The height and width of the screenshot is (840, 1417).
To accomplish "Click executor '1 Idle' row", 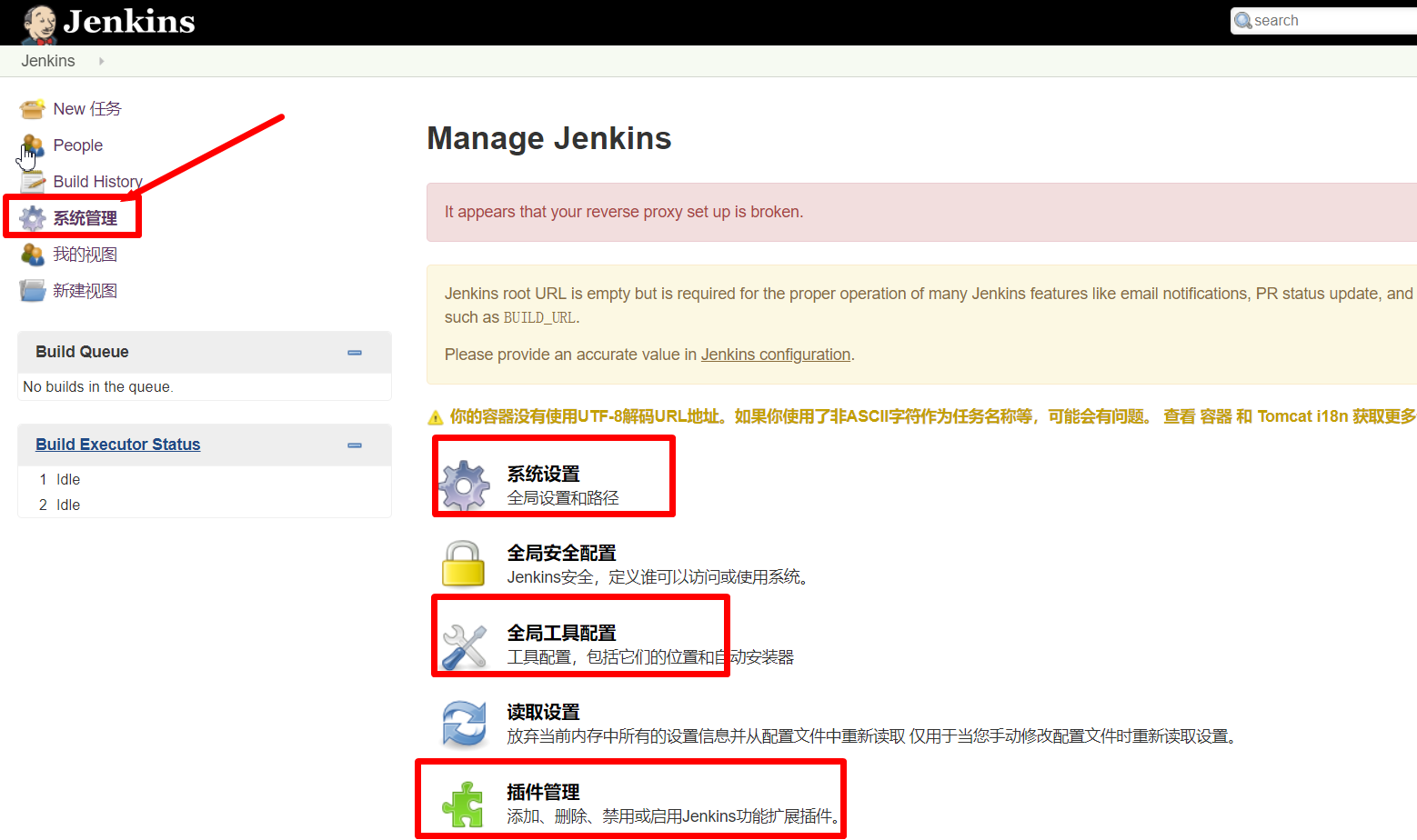I will pyautogui.click(x=205, y=479).
